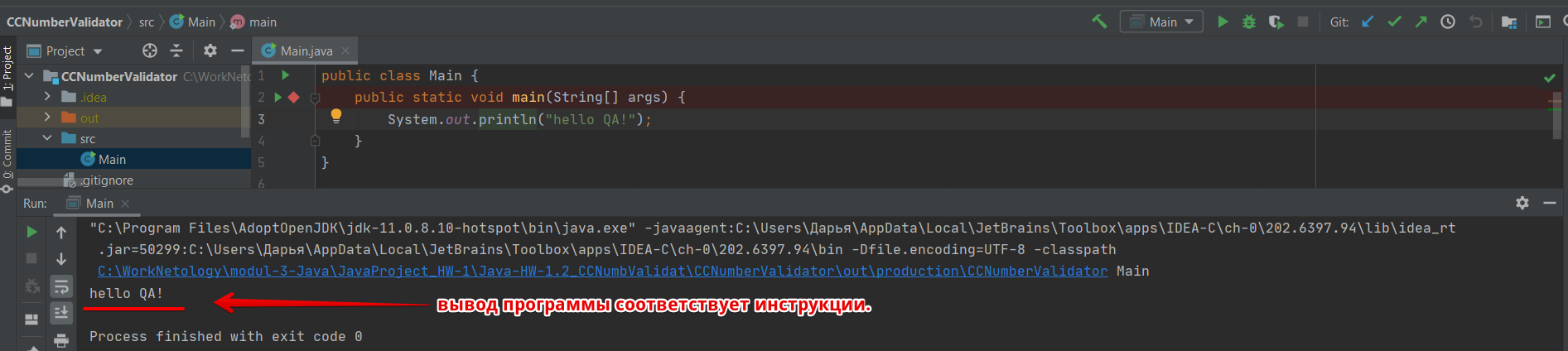
Task: Push commits with the green Git arrow
Action: click(x=1421, y=22)
